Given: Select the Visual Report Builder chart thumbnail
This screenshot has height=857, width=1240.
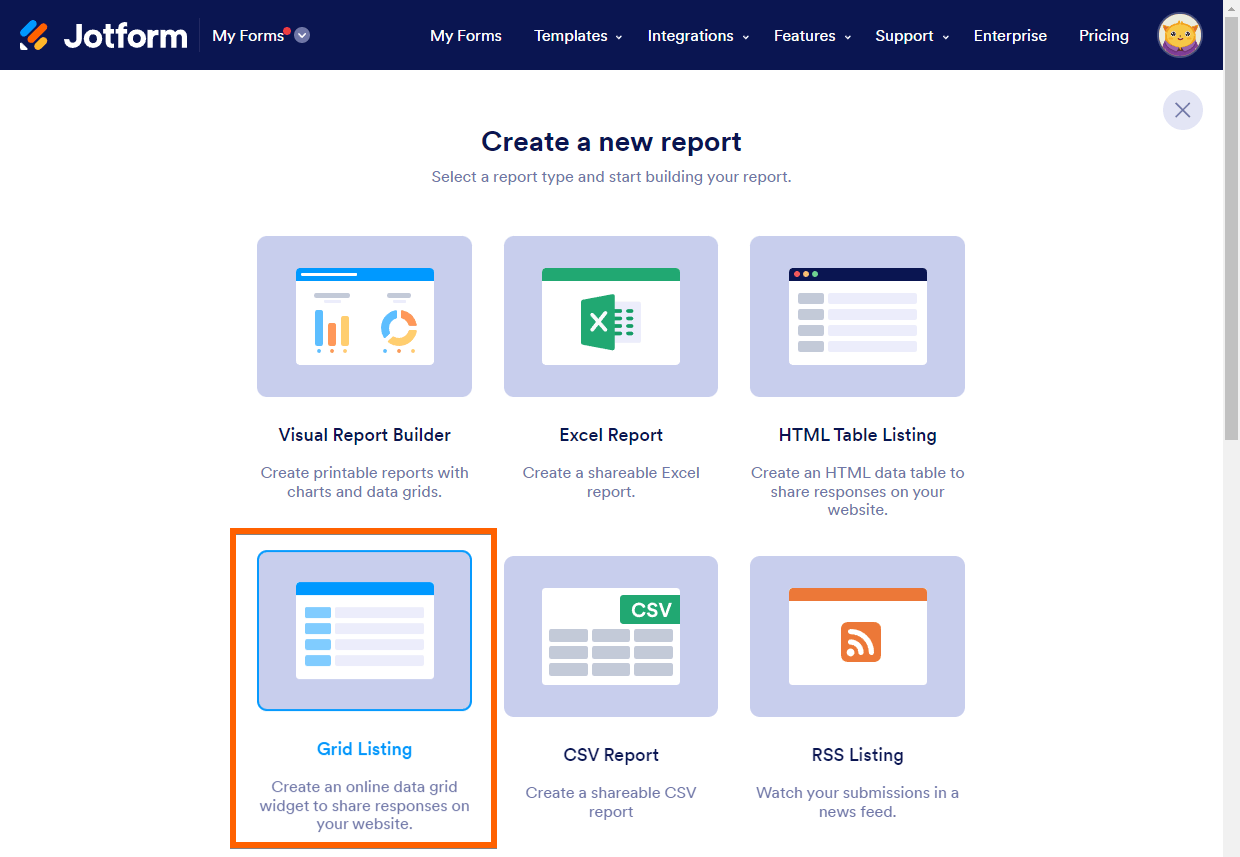Looking at the screenshot, I should [364, 316].
